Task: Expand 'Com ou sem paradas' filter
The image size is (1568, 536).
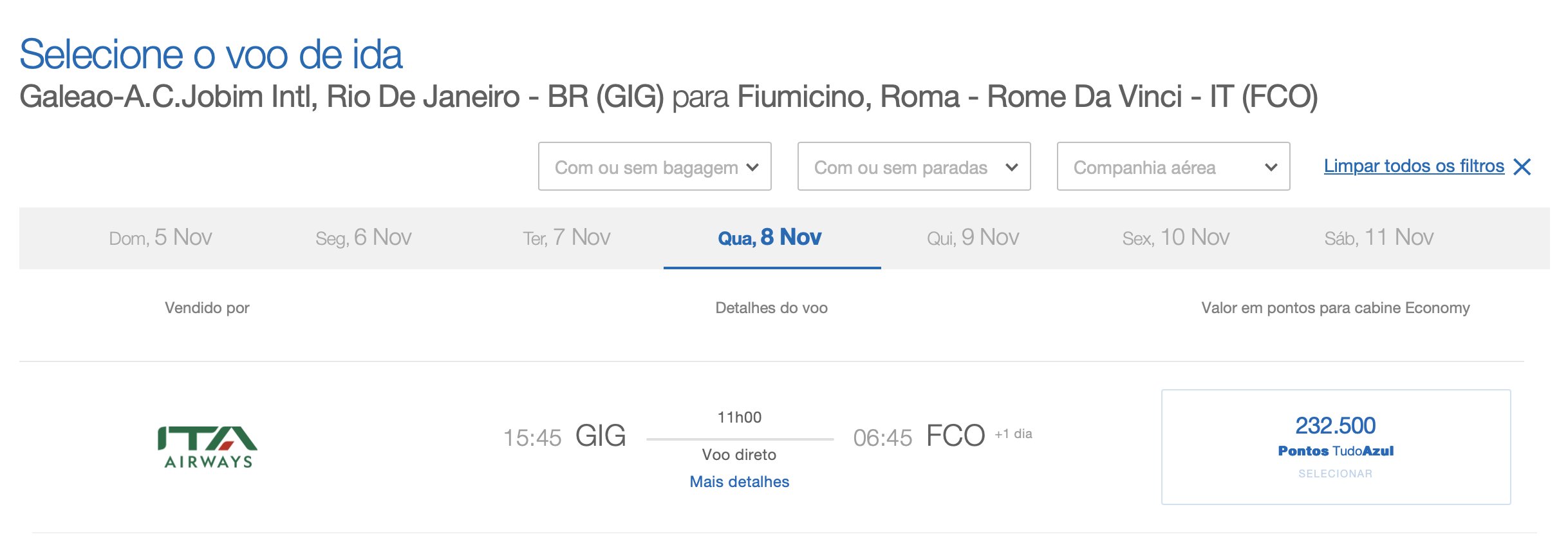Action: pos(914,166)
